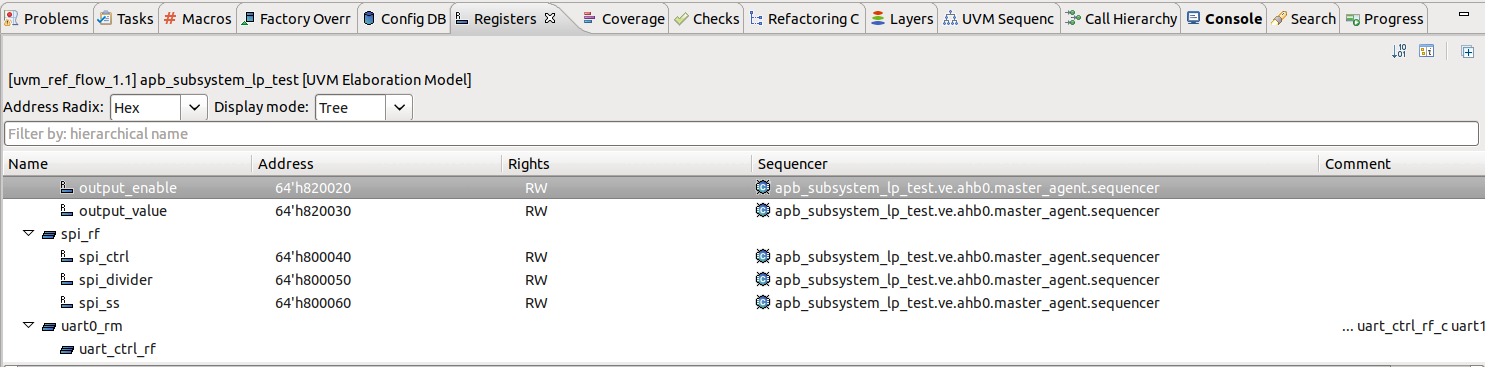Click sequencer gear icon in output_enable row

[764, 188]
